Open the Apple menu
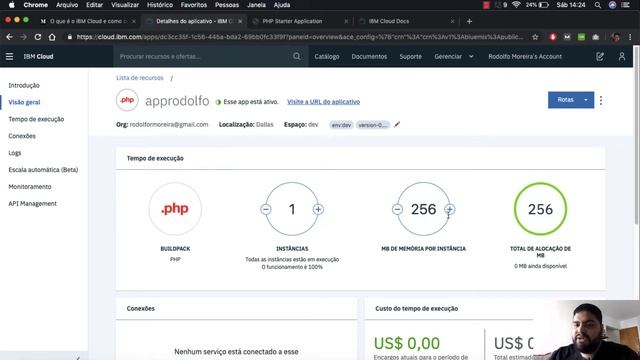Image resolution: width=640 pixels, height=360 pixels. pyautogui.click(x=11, y=5)
